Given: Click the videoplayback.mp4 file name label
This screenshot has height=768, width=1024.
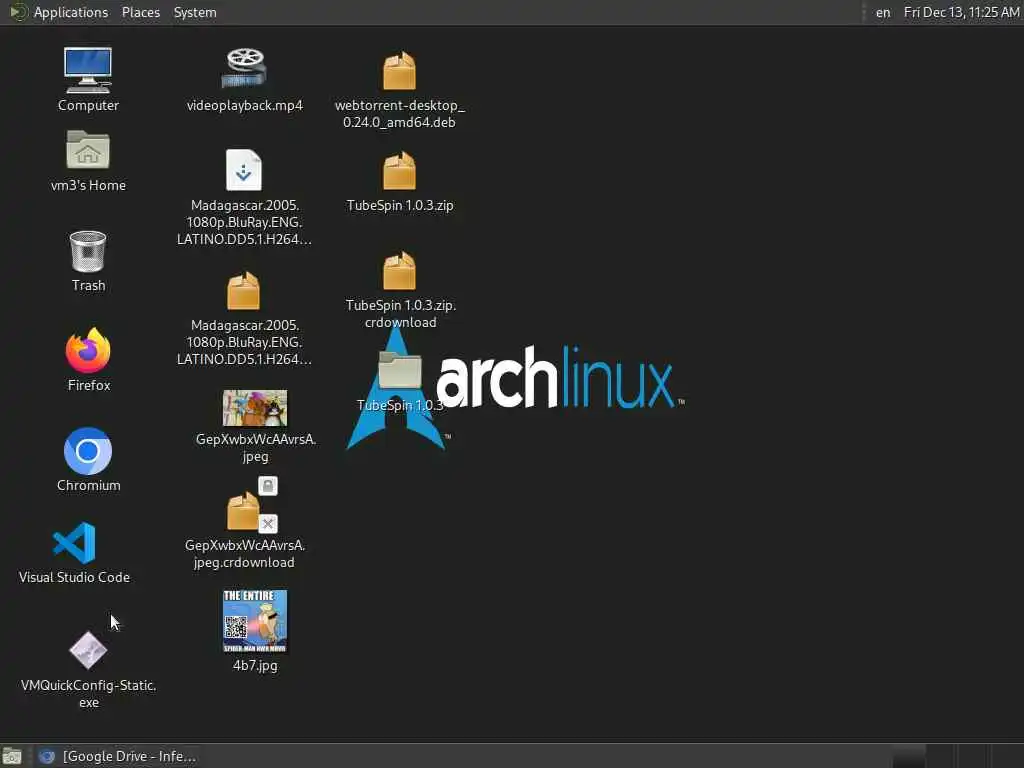Looking at the screenshot, I should (x=244, y=105).
